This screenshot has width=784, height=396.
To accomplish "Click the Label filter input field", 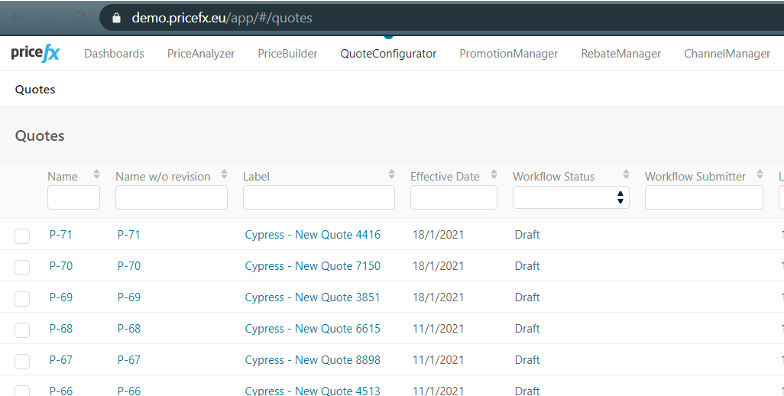I will (x=318, y=198).
